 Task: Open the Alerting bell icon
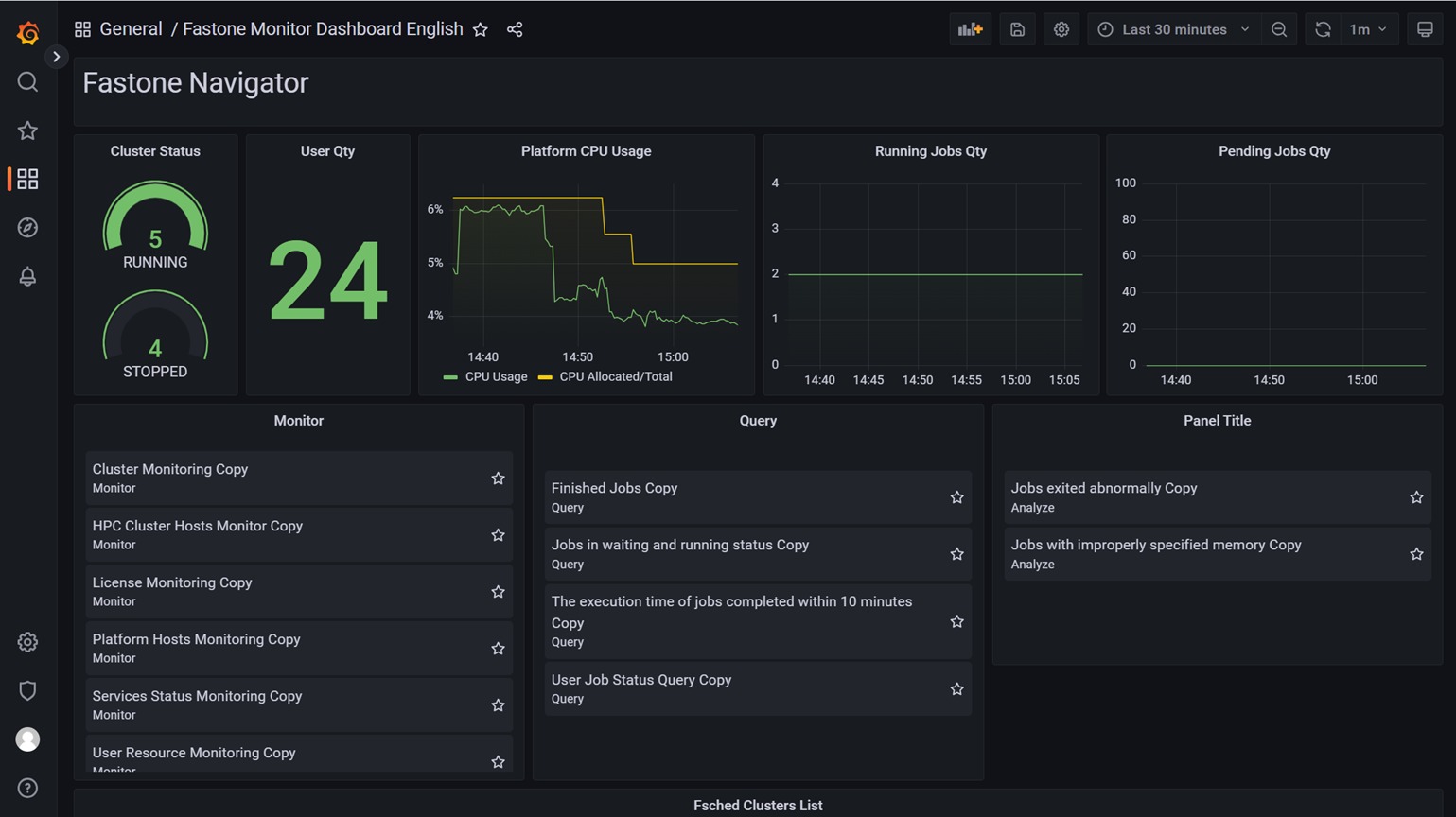pyautogui.click(x=27, y=277)
